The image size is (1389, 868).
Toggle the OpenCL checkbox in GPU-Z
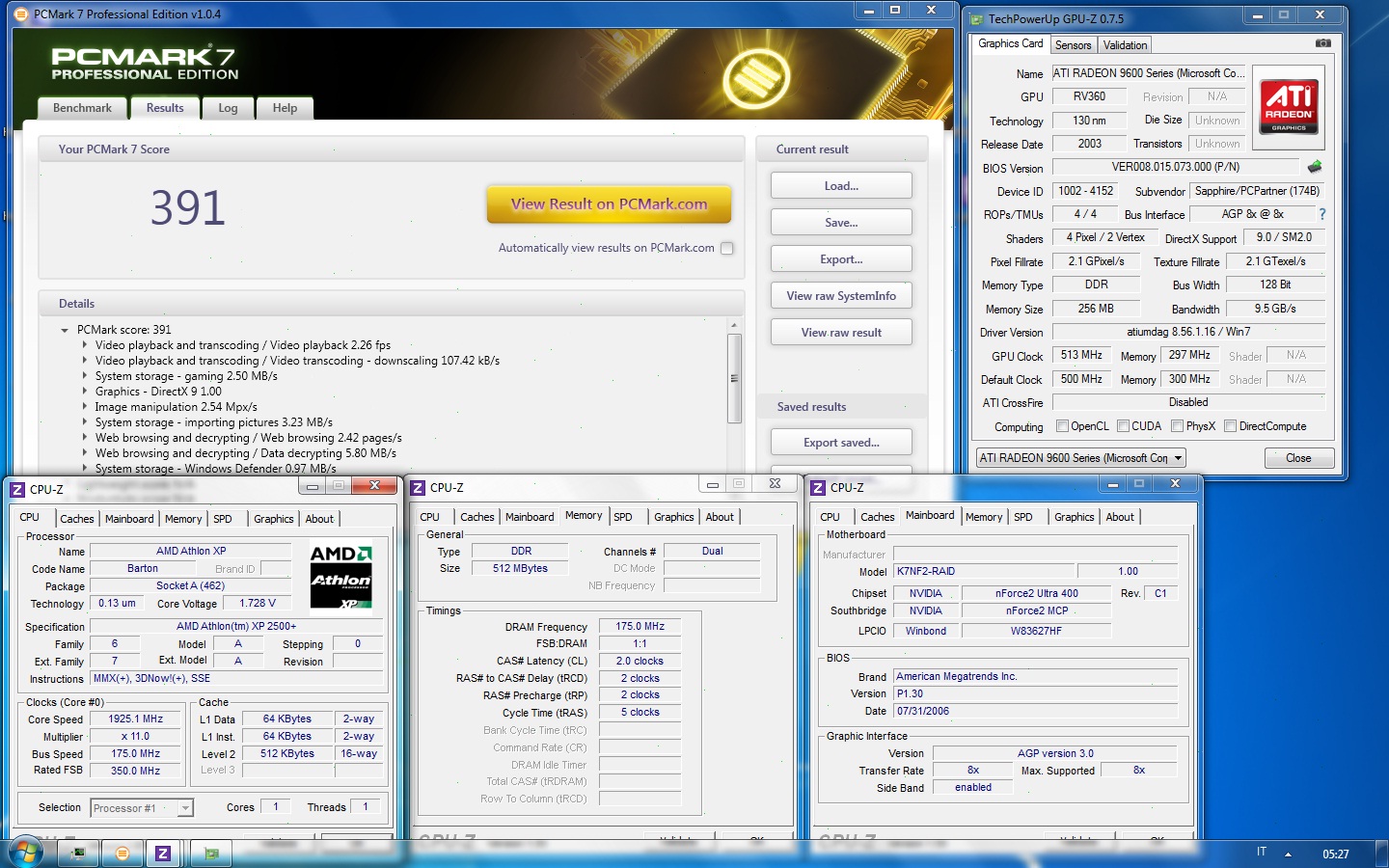click(1062, 425)
